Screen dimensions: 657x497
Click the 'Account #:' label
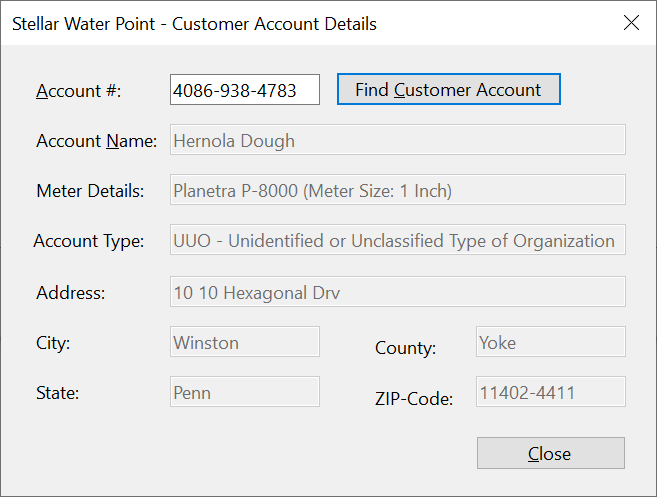(x=79, y=91)
